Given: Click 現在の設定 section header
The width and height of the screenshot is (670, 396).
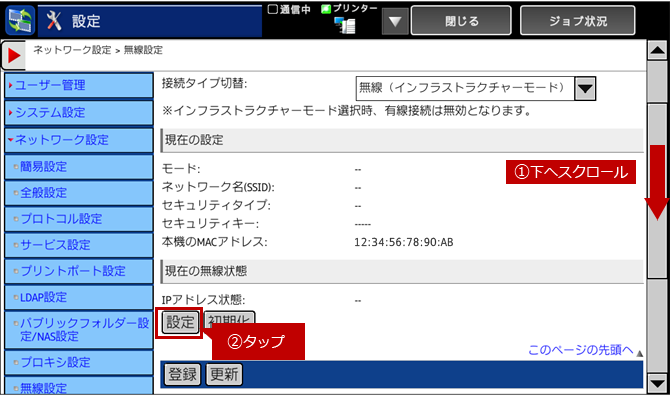Looking at the screenshot, I should 402,140.
